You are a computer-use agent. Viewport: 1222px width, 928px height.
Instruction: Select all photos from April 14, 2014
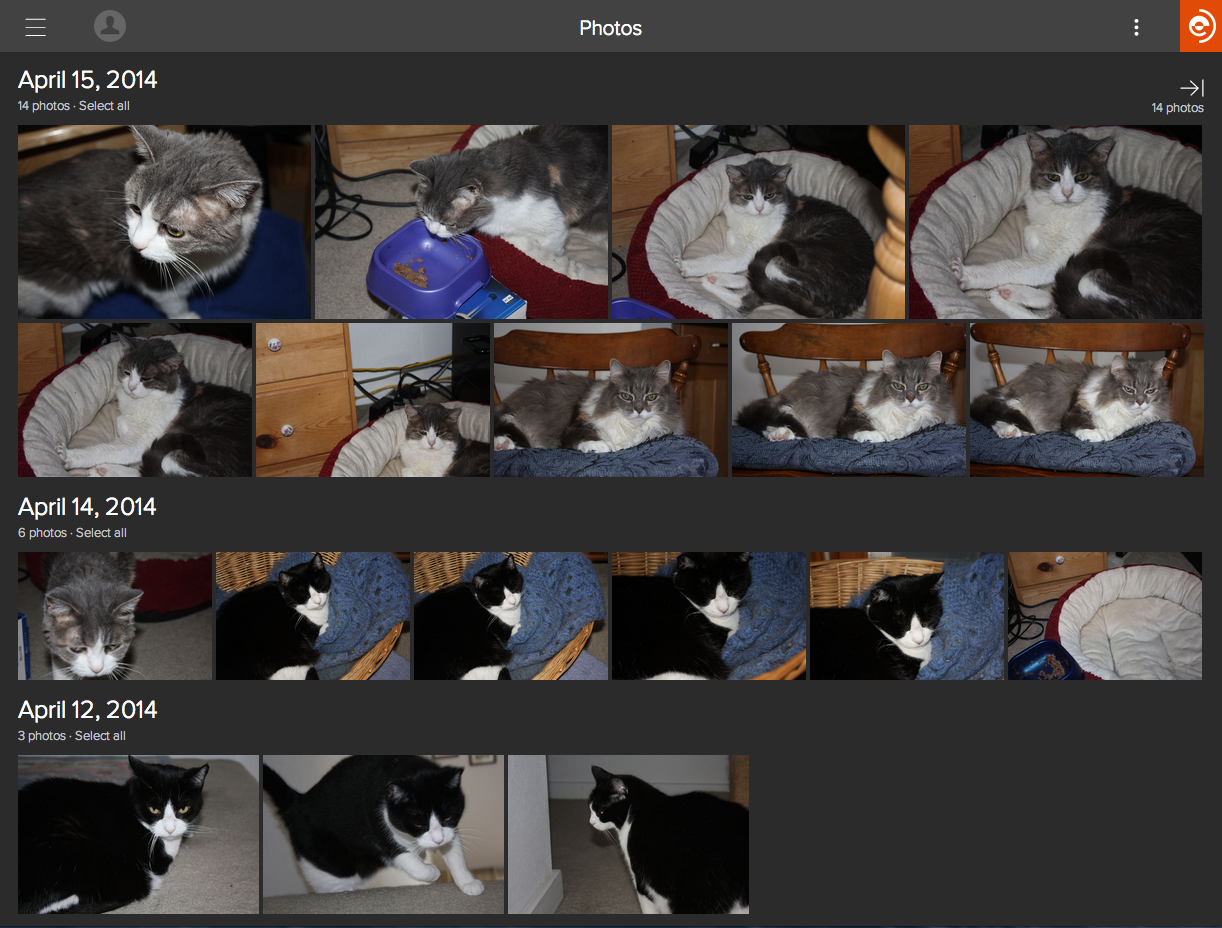pyautogui.click(x=101, y=533)
